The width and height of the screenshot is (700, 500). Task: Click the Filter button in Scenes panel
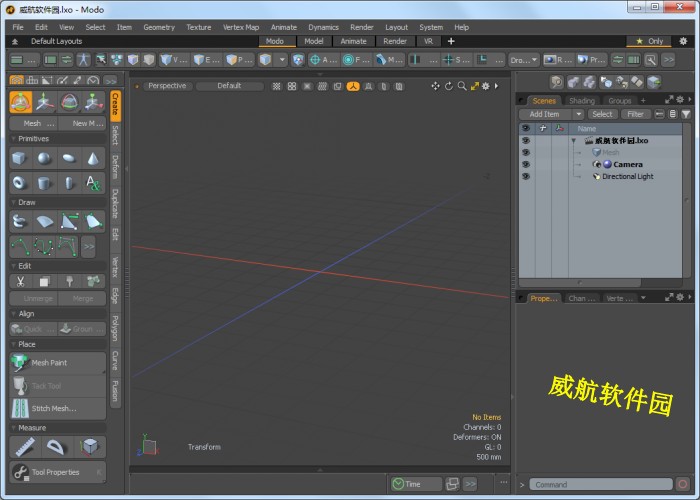pos(635,114)
